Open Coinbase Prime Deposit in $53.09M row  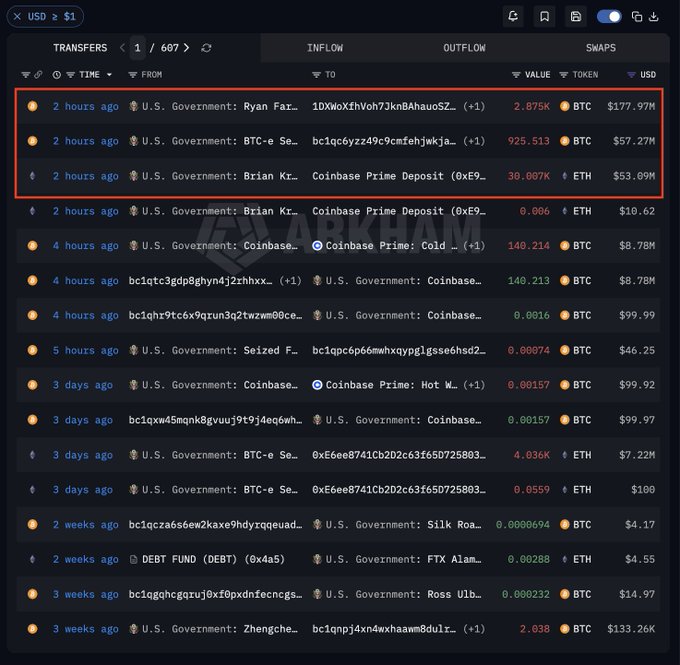pyautogui.click(x=399, y=176)
